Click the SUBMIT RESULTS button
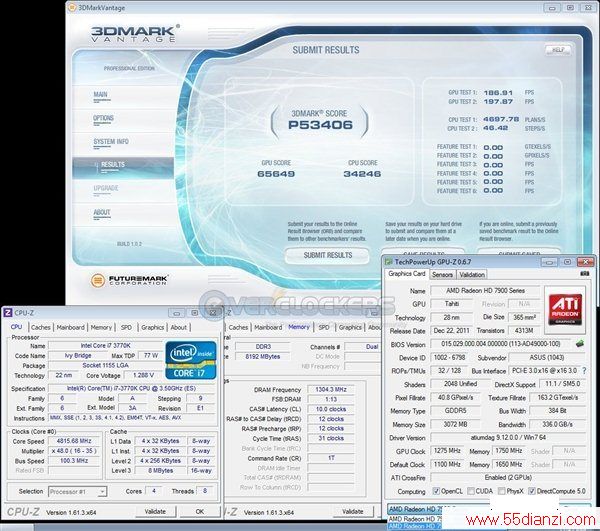Image resolution: width=600 pixels, height=531 pixels. click(x=328, y=255)
